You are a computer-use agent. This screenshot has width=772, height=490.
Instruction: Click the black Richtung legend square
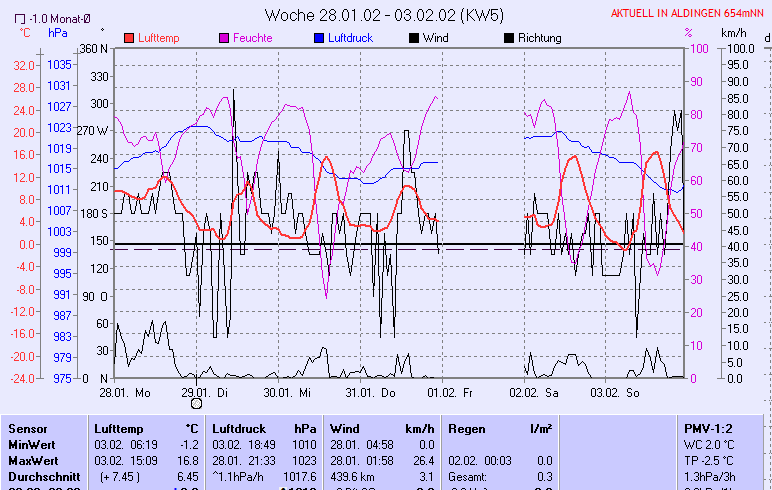pos(509,38)
